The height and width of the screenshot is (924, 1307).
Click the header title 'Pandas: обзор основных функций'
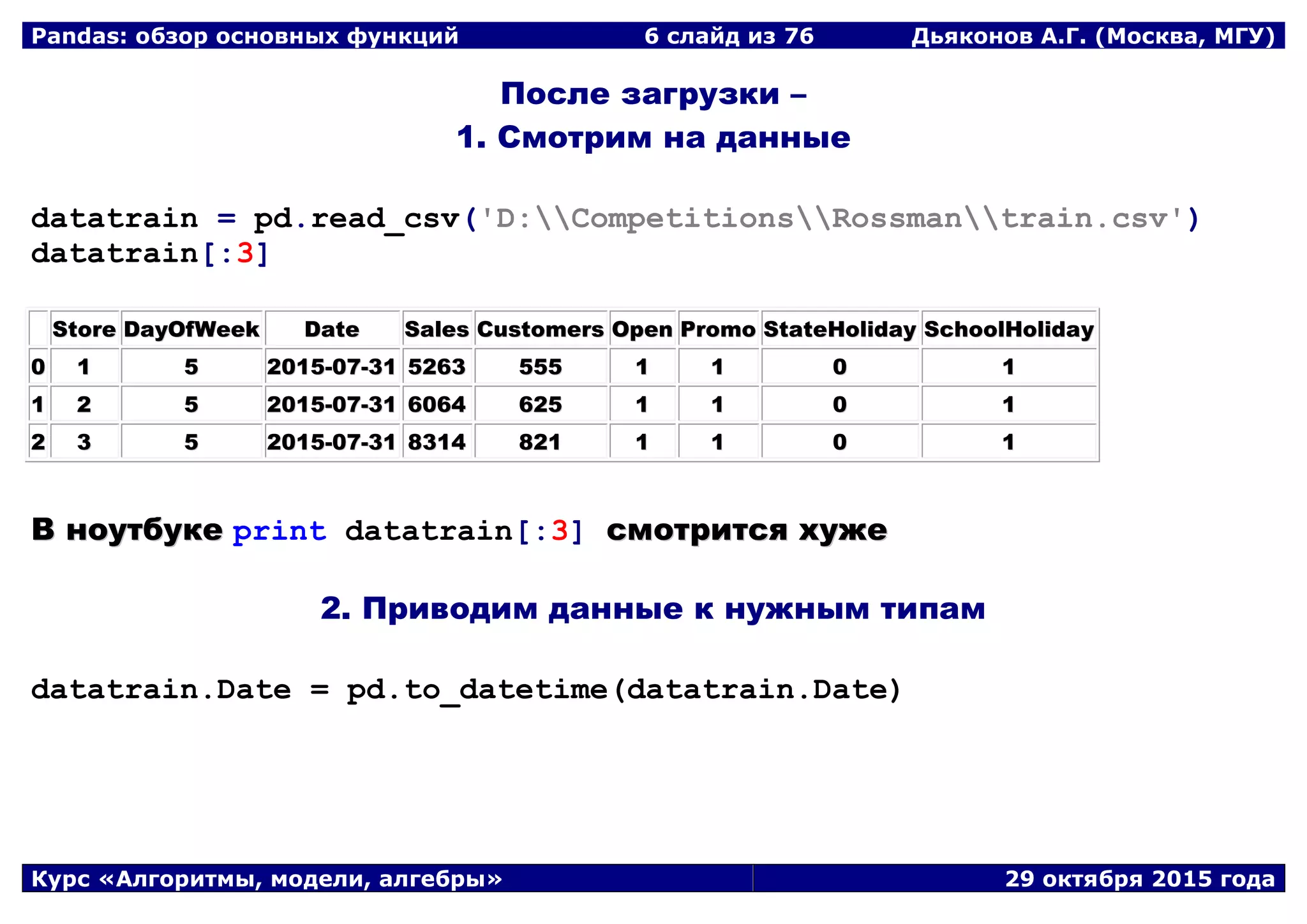244,36
